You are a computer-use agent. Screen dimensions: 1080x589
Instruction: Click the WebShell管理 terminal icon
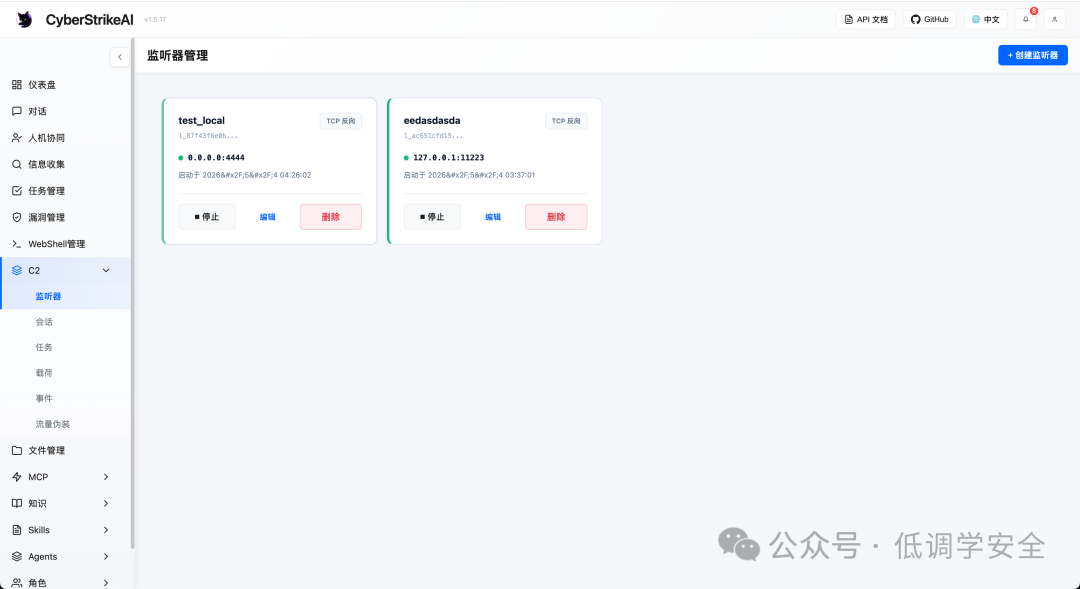tap(17, 244)
